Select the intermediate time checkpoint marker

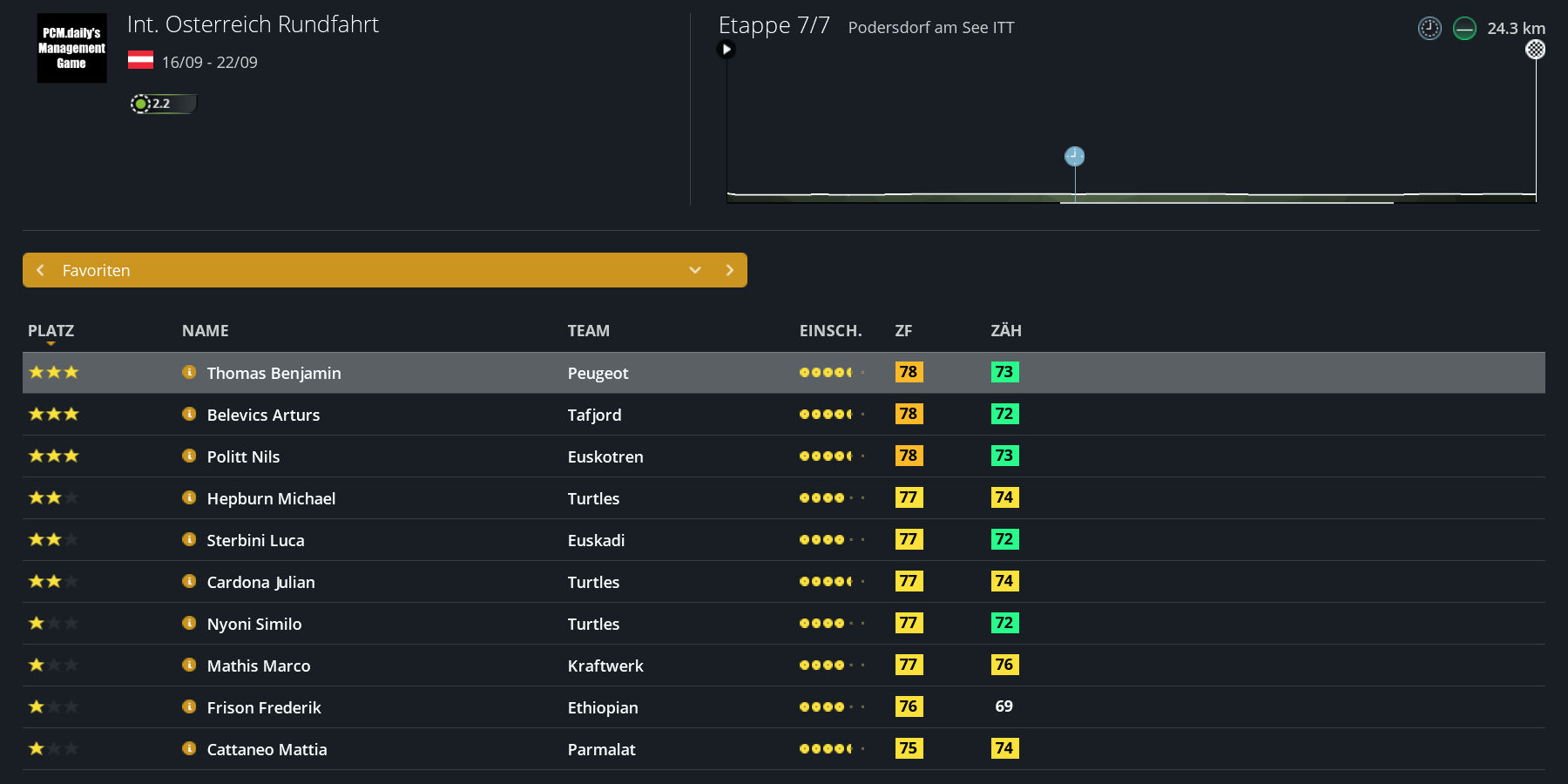coord(1074,156)
